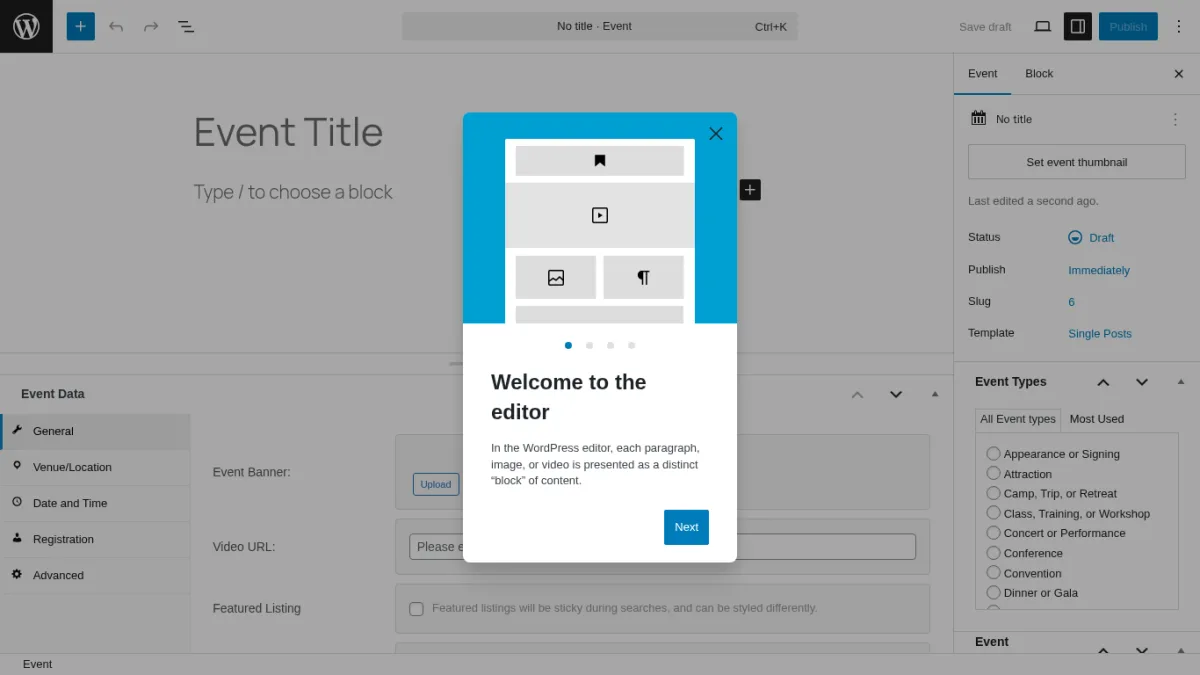
Task: Click the WordPress logo icon
Action: (26, 26)
